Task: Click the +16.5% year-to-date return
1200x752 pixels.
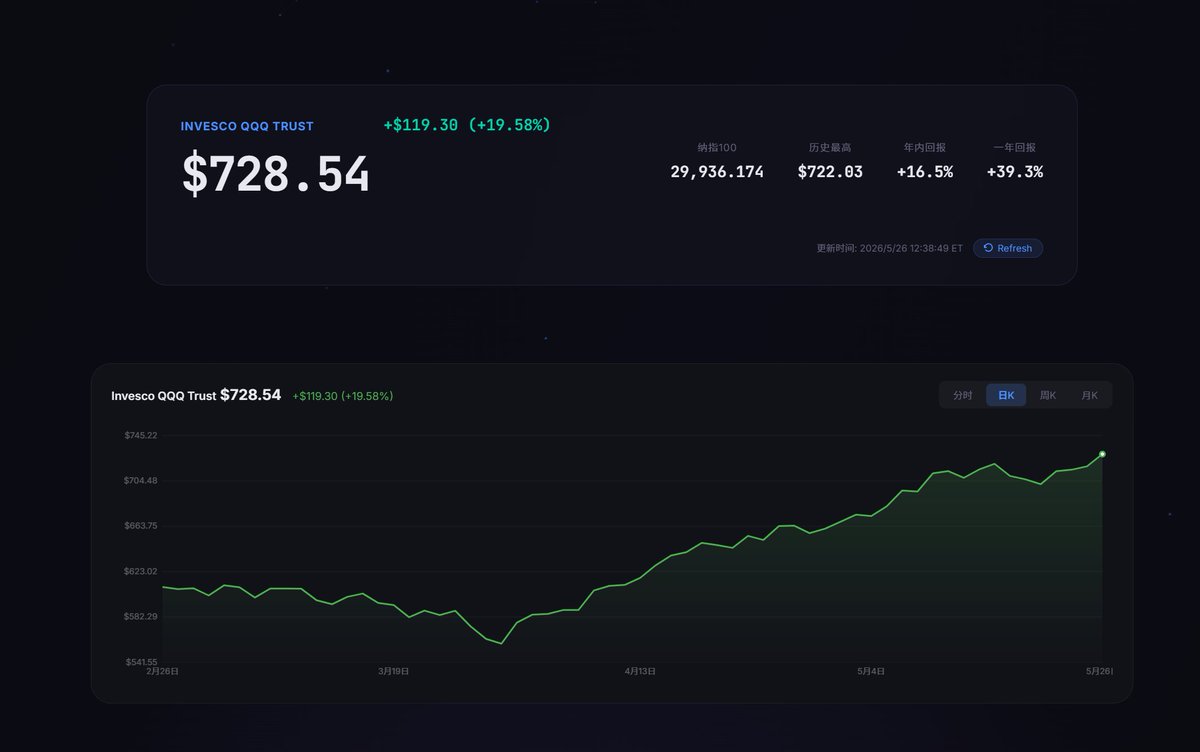Action: click(925, 172)
